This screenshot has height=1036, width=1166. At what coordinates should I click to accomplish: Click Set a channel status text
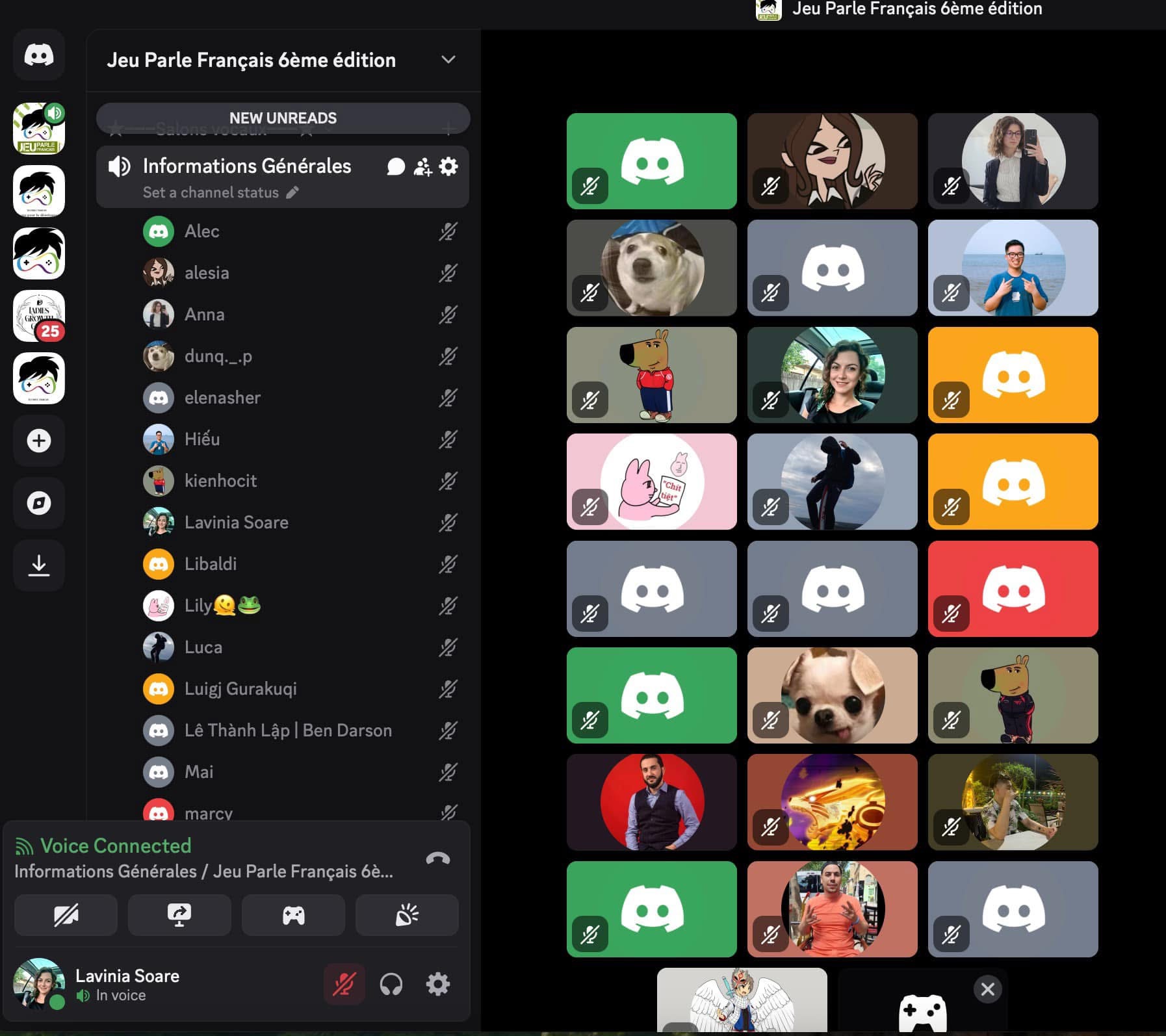click(x=211, y=192)
